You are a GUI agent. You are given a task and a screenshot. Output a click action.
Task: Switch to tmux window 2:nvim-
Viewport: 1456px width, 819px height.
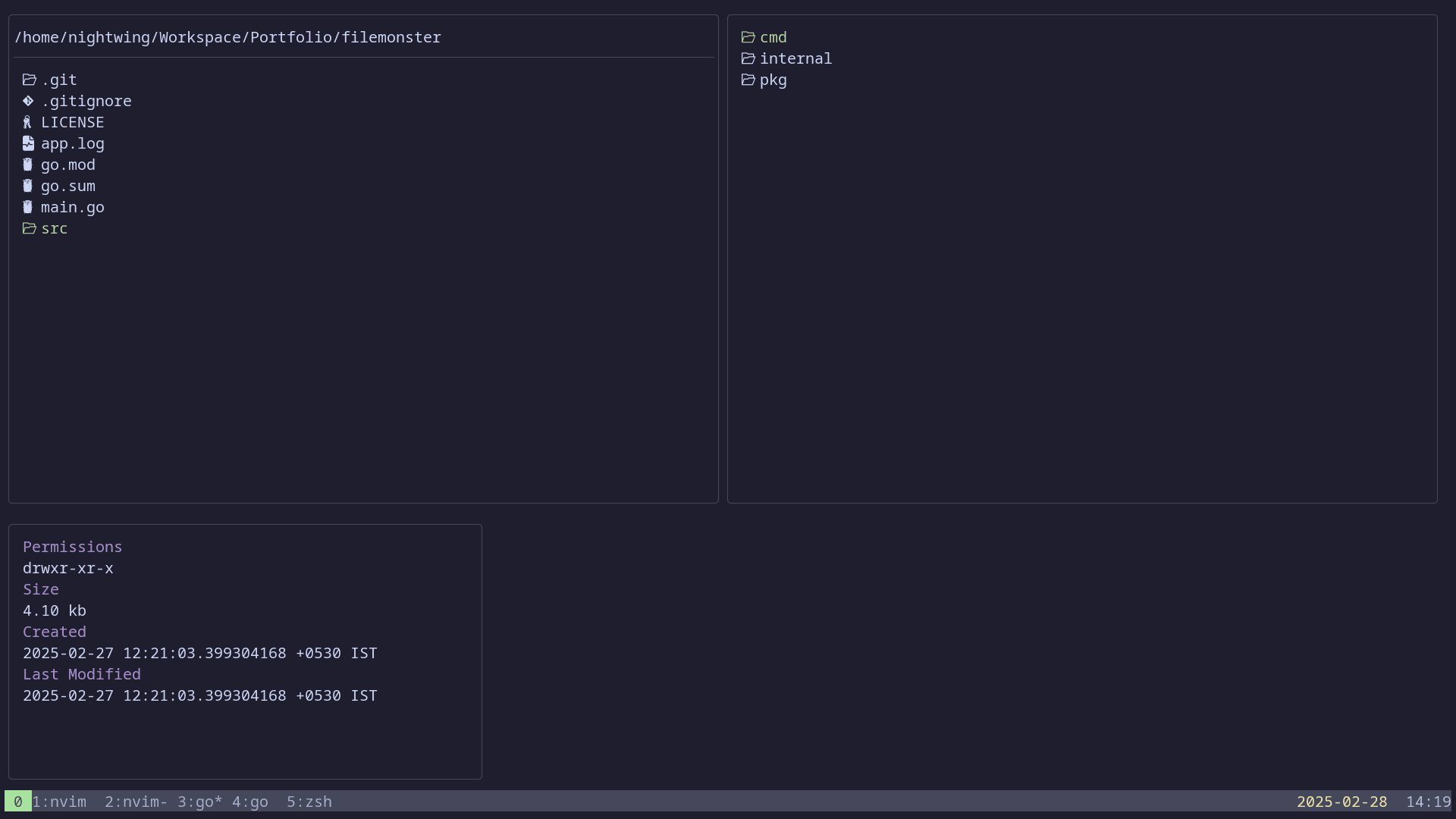136,802
